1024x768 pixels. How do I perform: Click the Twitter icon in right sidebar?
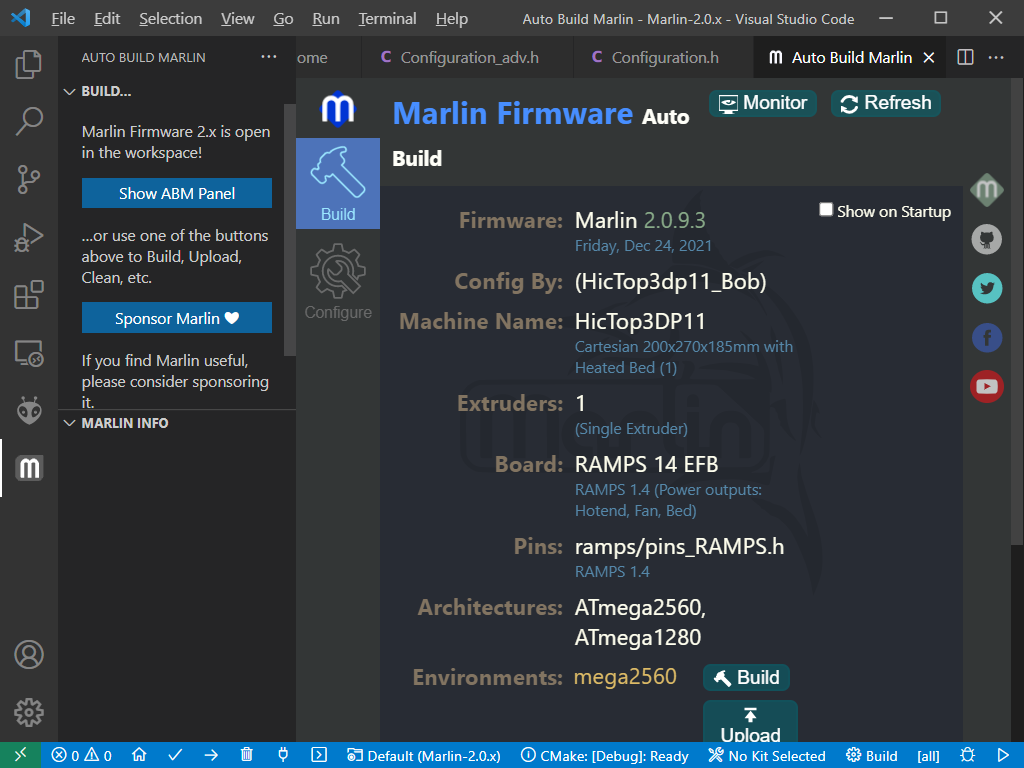987,288
